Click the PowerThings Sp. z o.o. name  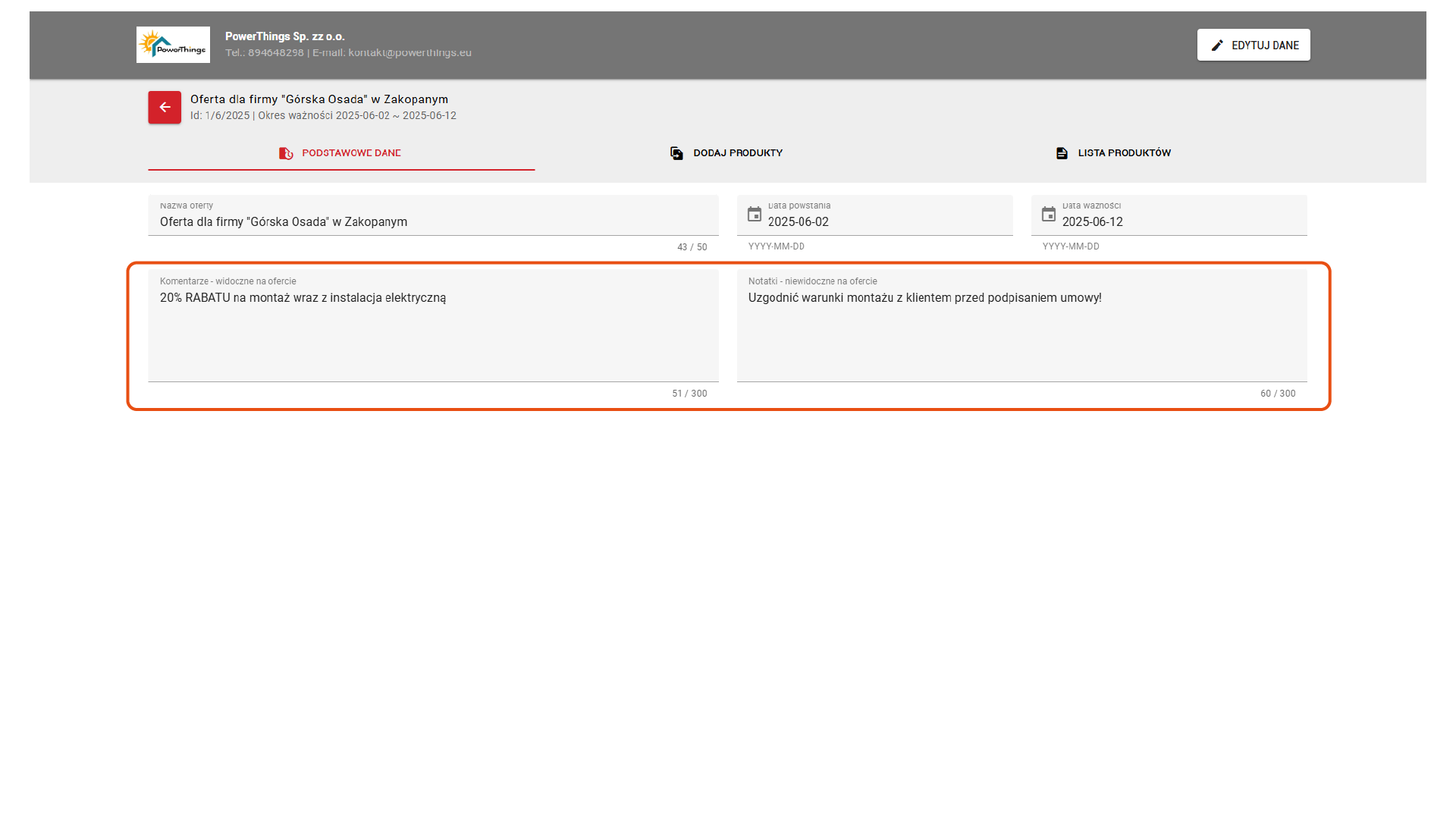coord(284,36)
